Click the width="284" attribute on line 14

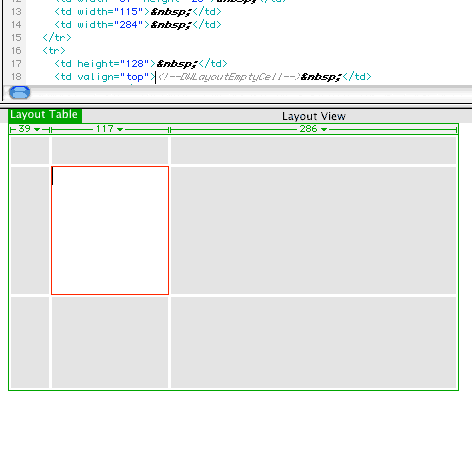point(107,25)
